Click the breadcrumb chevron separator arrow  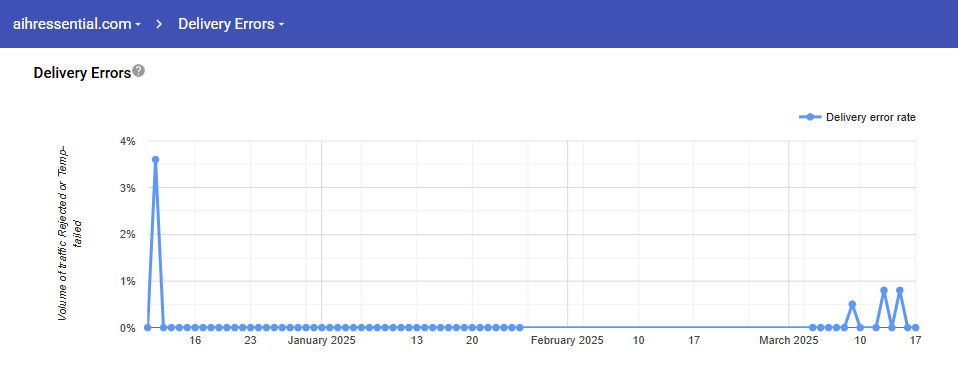click(x=159, y=24)
